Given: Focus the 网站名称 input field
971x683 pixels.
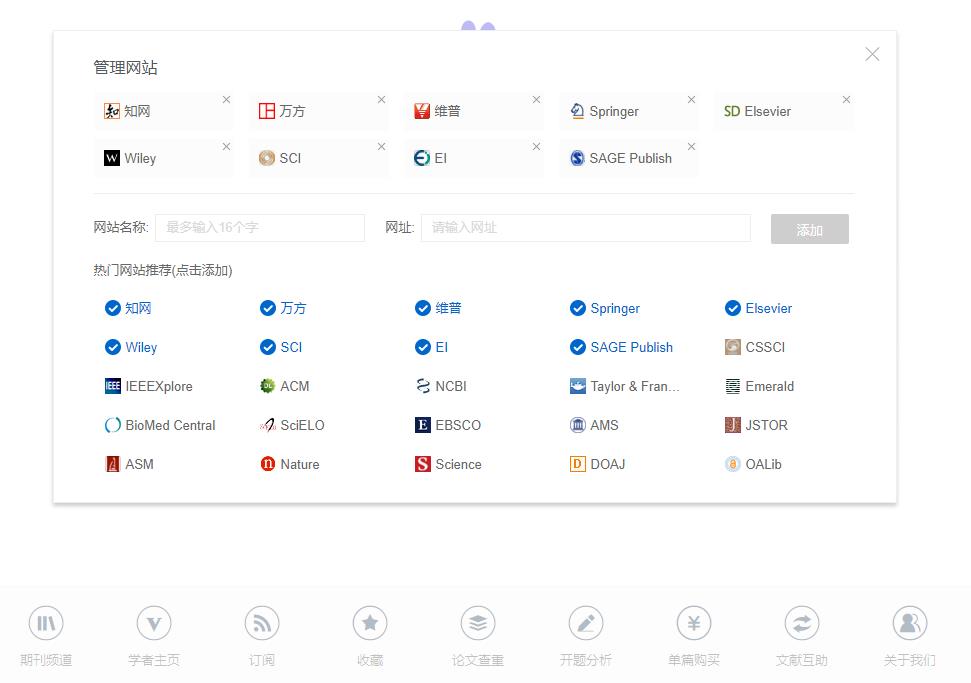Looking at the screenshot, I should click(x=260, y=228).
